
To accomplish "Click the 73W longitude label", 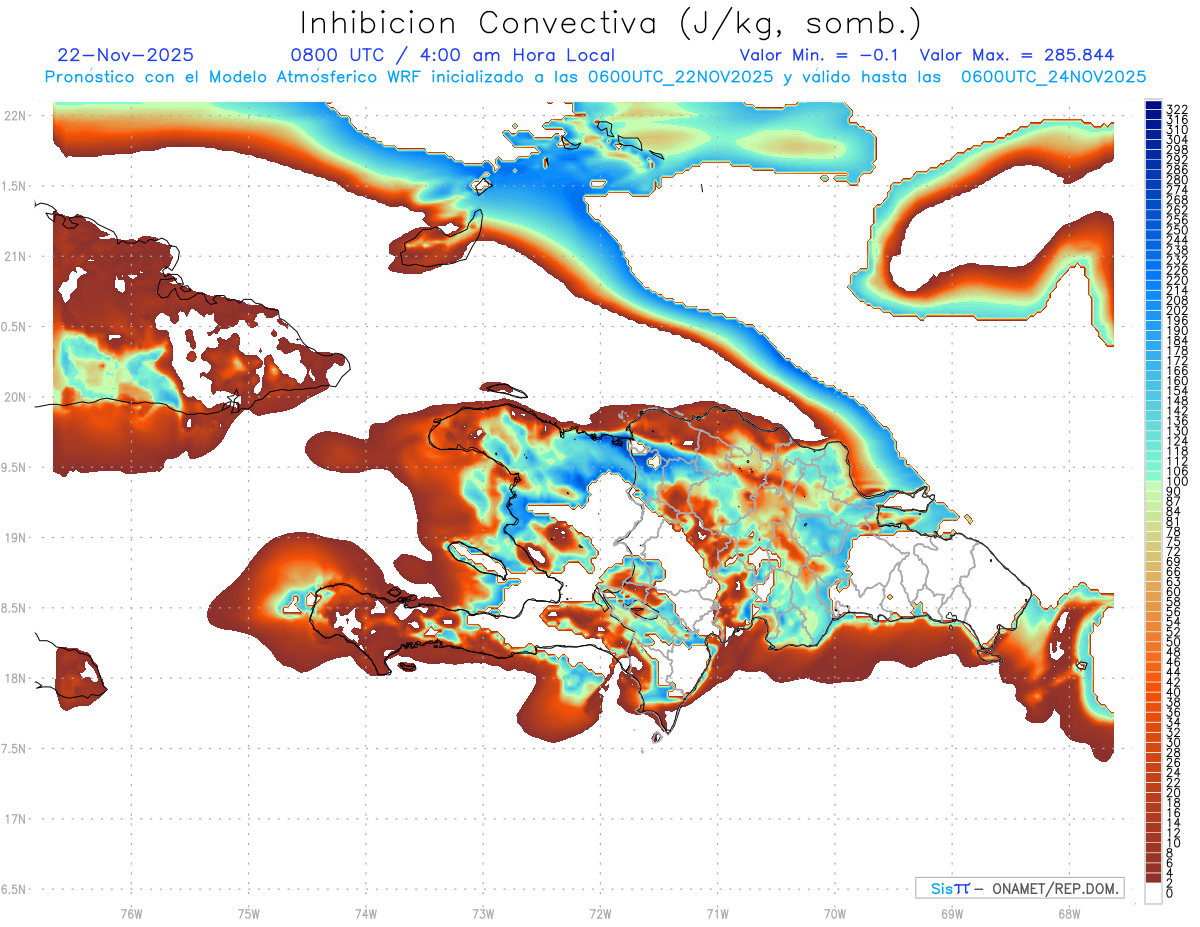I will coord(483,913).
